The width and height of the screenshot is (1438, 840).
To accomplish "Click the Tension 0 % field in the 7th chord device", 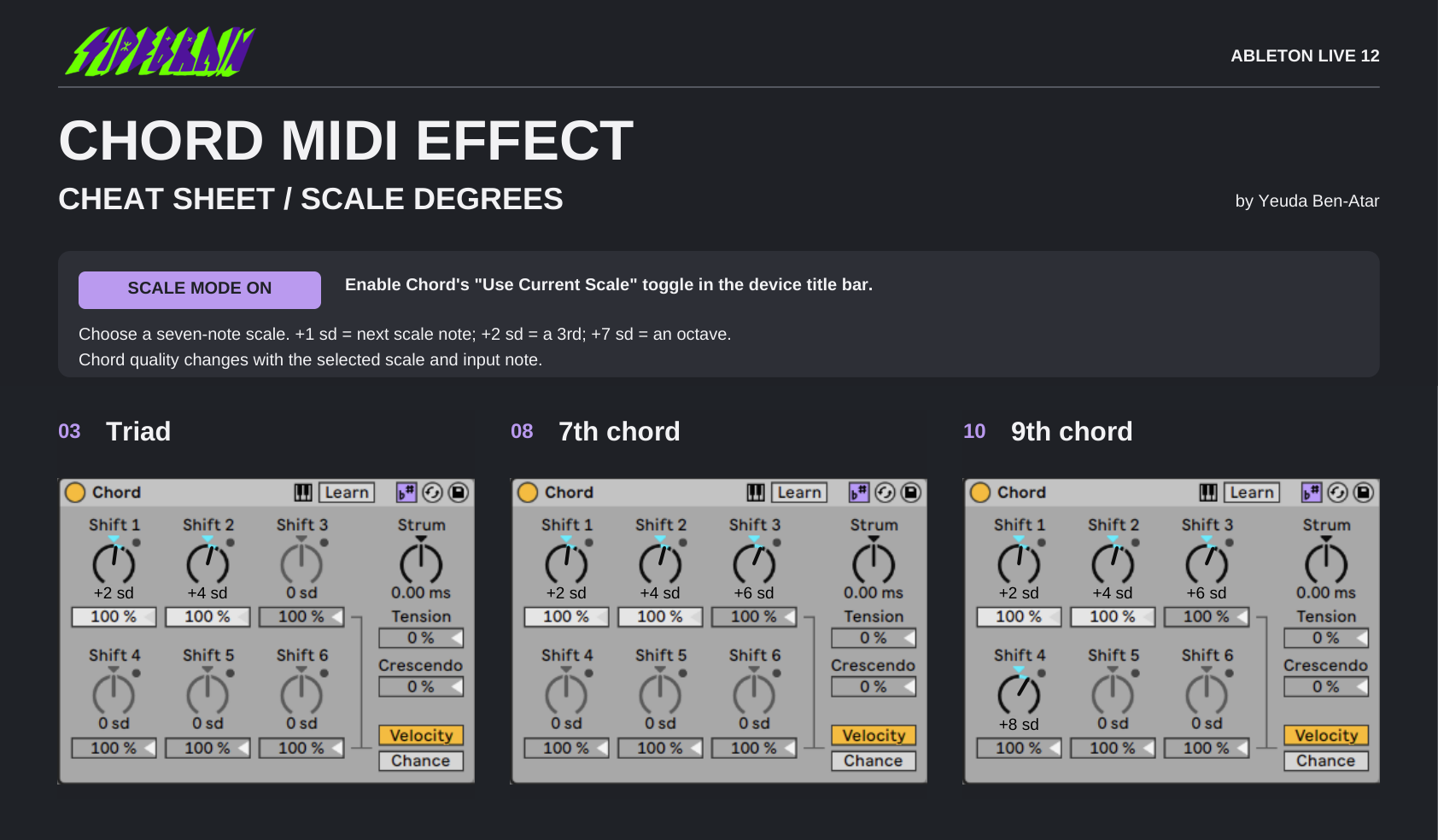I will coord(874,638).
